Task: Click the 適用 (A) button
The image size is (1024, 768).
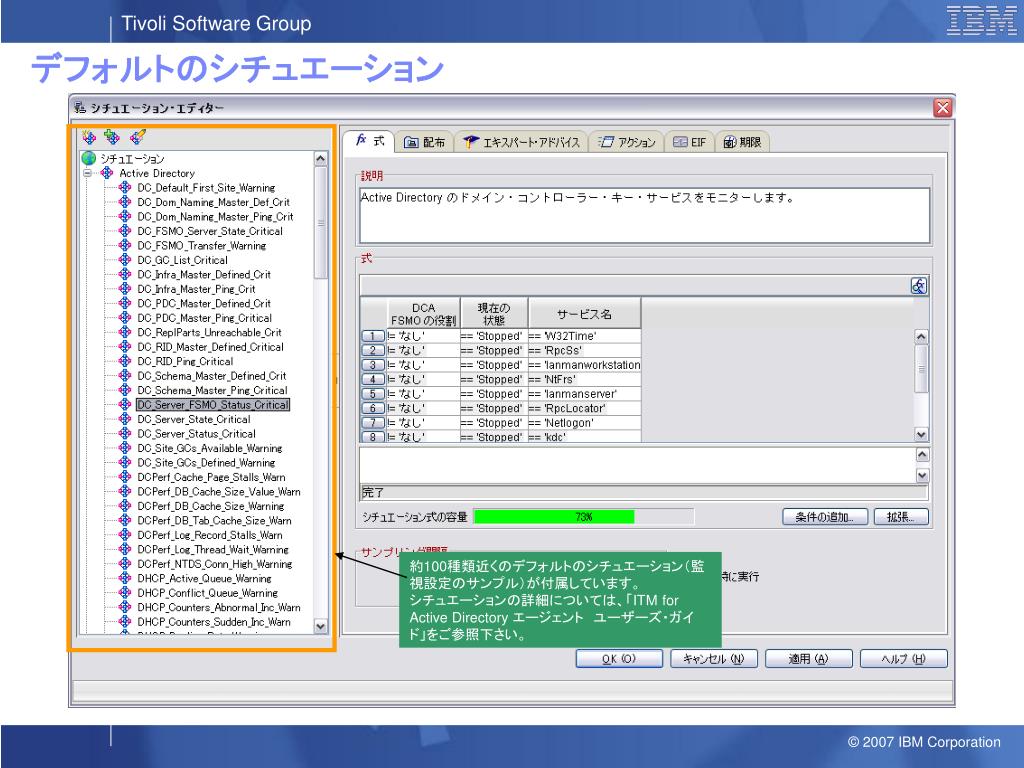Action: 808,659
